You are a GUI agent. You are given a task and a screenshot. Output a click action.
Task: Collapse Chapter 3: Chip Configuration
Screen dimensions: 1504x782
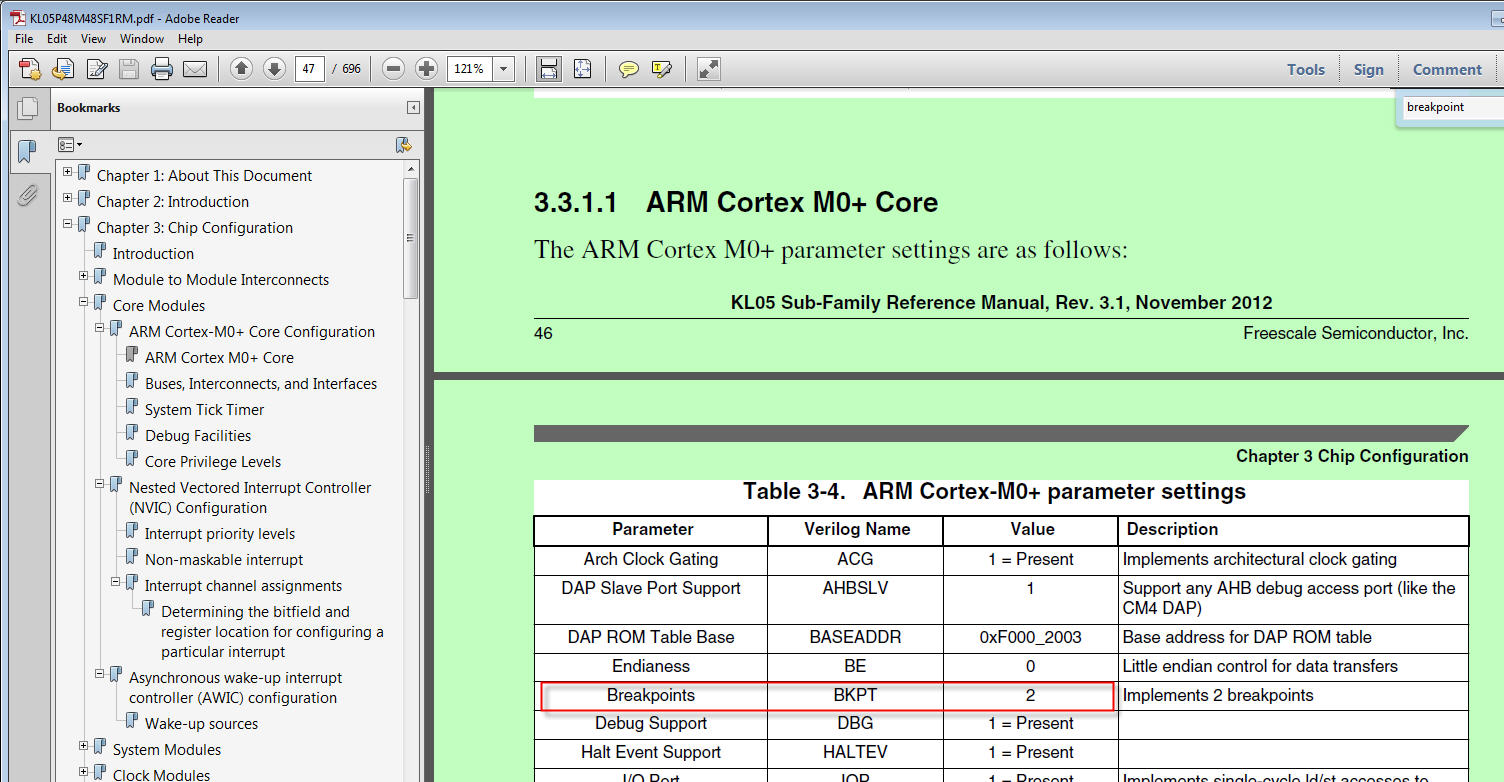68,224
